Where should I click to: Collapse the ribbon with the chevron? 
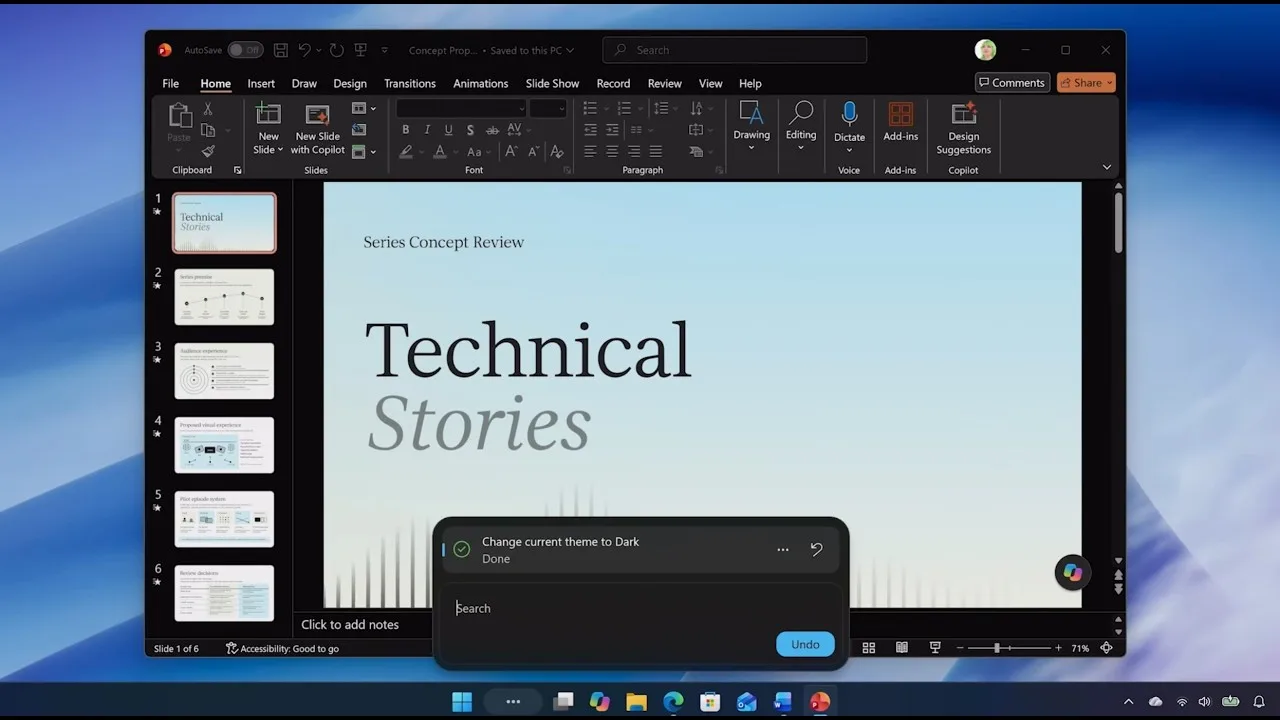[x=1106, y=167]
